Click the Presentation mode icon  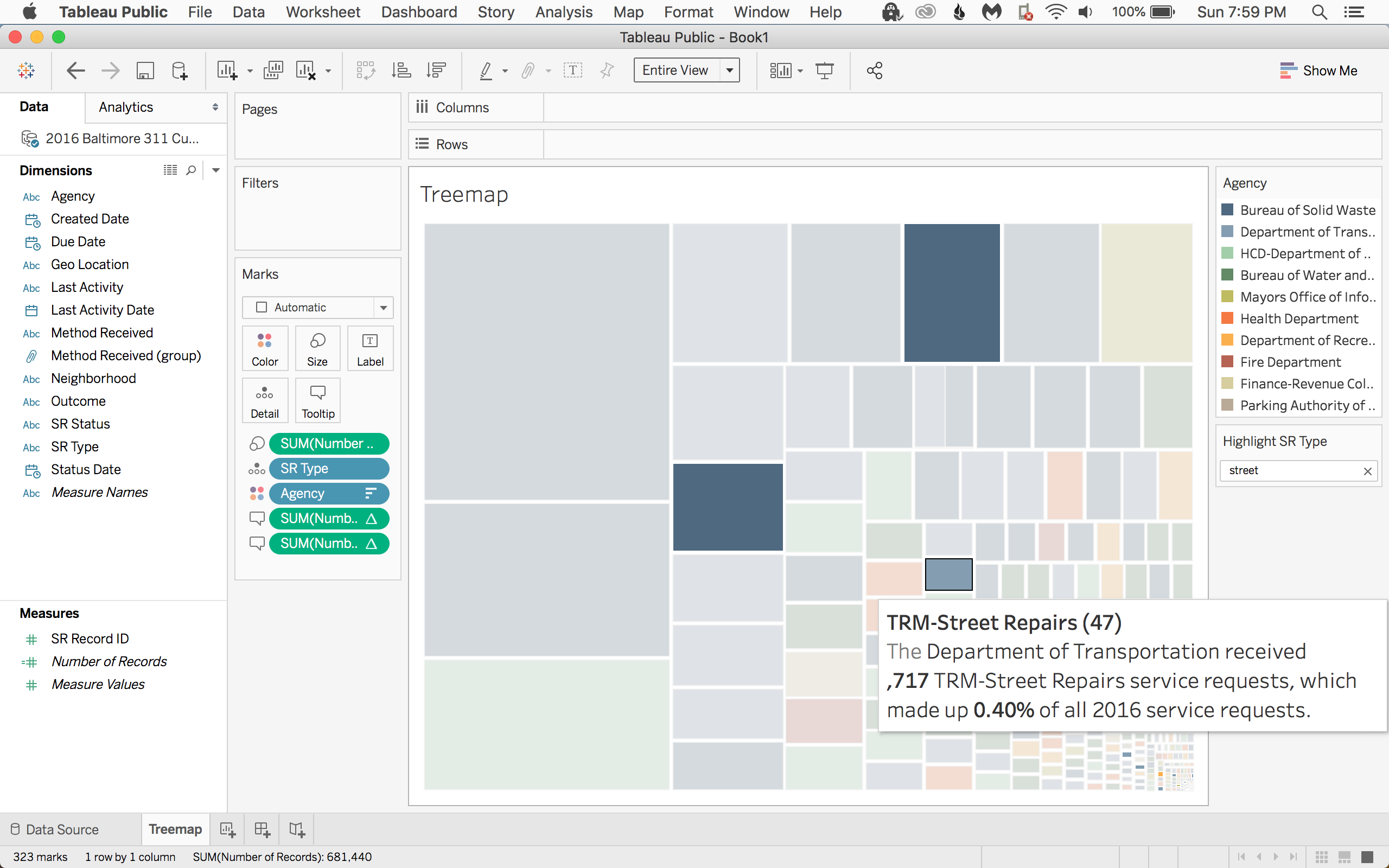(x=825, y=71)
